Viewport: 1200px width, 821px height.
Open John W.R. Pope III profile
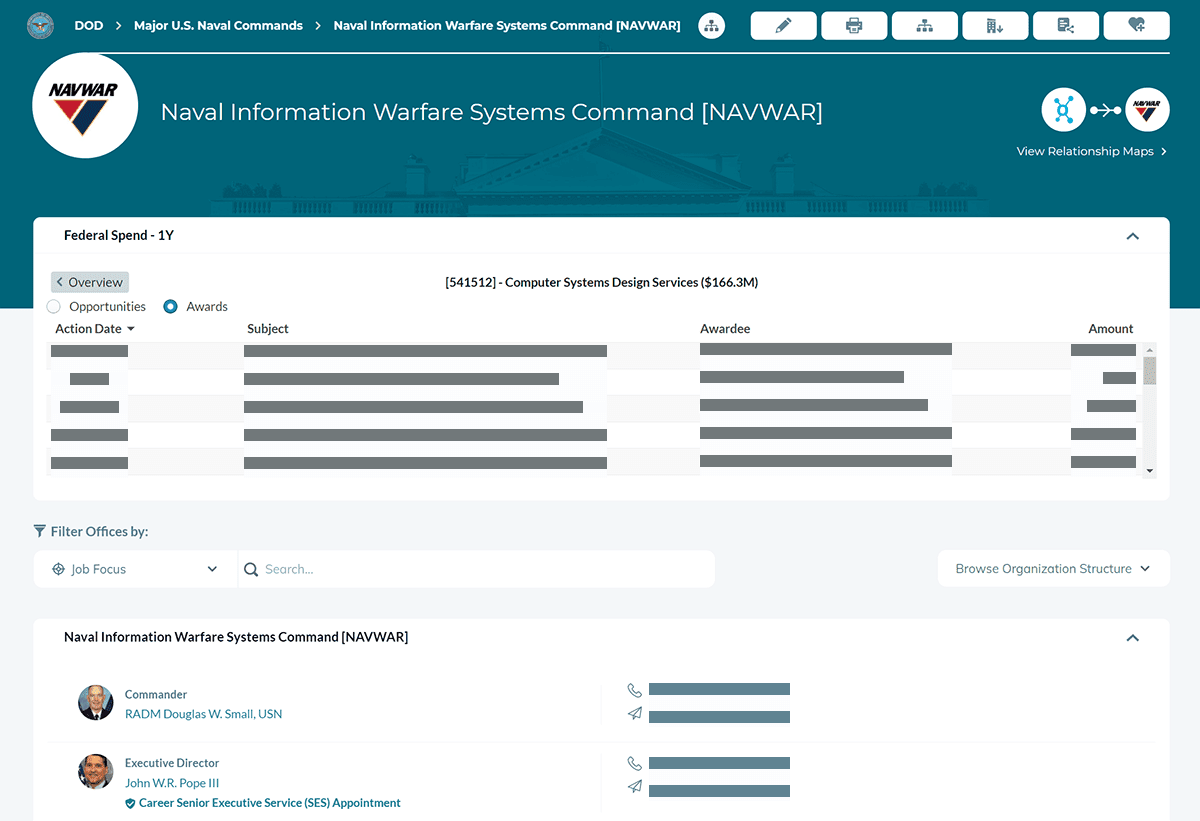click(x=172, y=783)
